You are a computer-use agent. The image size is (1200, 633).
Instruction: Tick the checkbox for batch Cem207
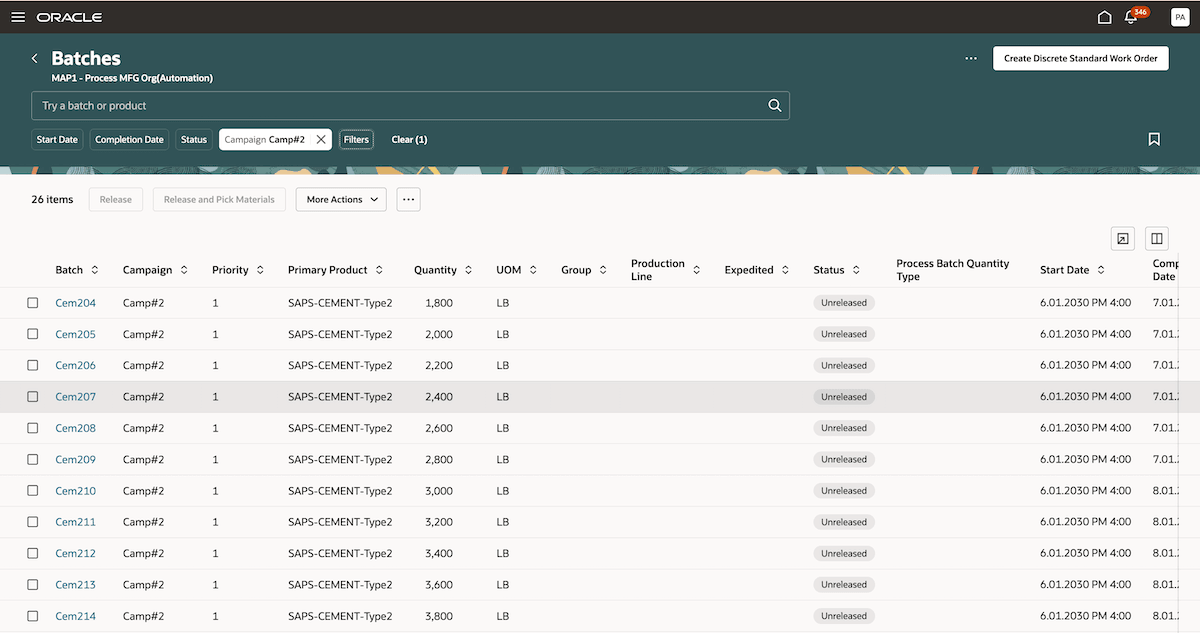[33, 397]
